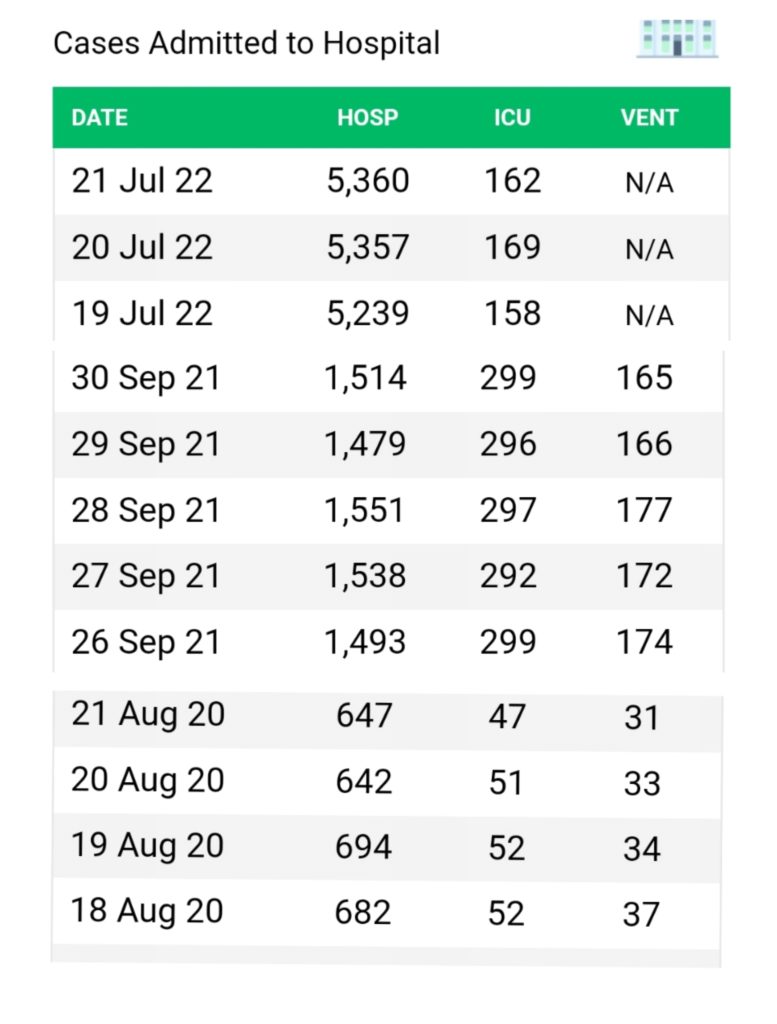Image resolution: width=777 pixels, height=1024 pixels.
Task: Click VENT value 177 for 28 Sep
Action: click(x=644, y=510)
